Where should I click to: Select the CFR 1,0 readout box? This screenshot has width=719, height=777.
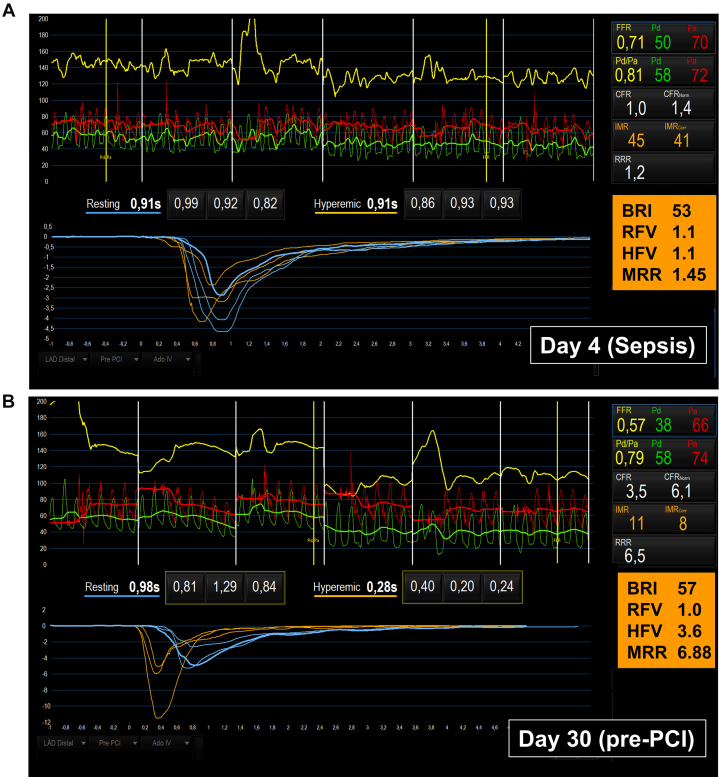point(663,103)
